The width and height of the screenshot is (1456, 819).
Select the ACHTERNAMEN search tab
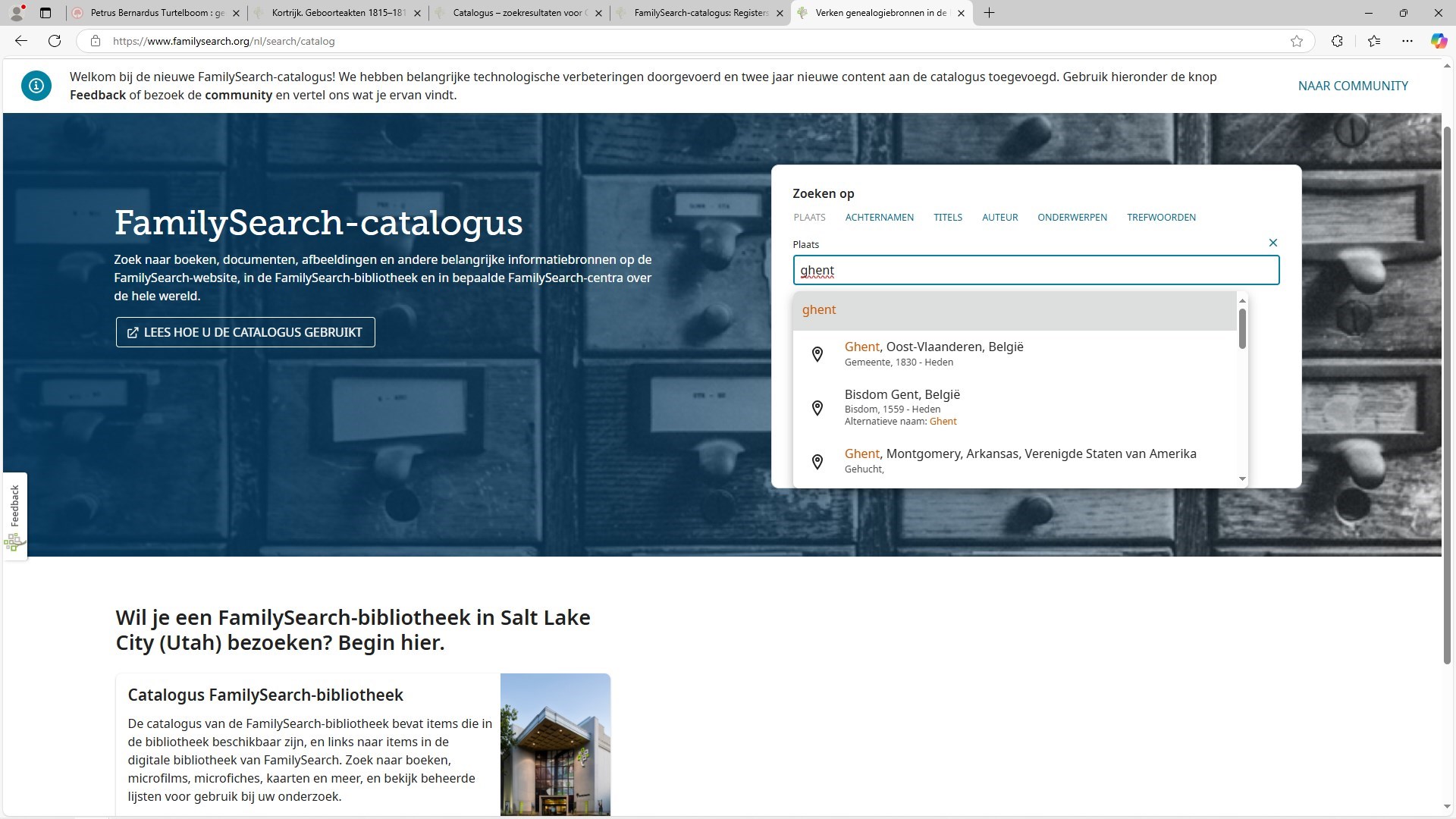click(879, 218)
